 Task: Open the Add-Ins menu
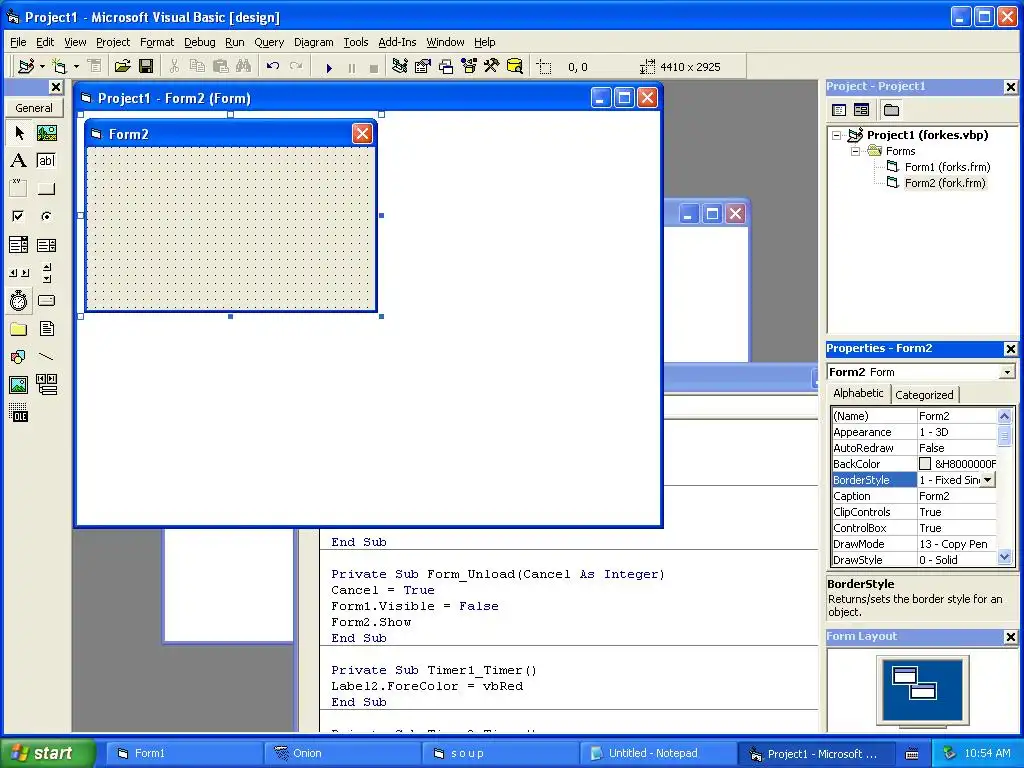coord(397,42)
